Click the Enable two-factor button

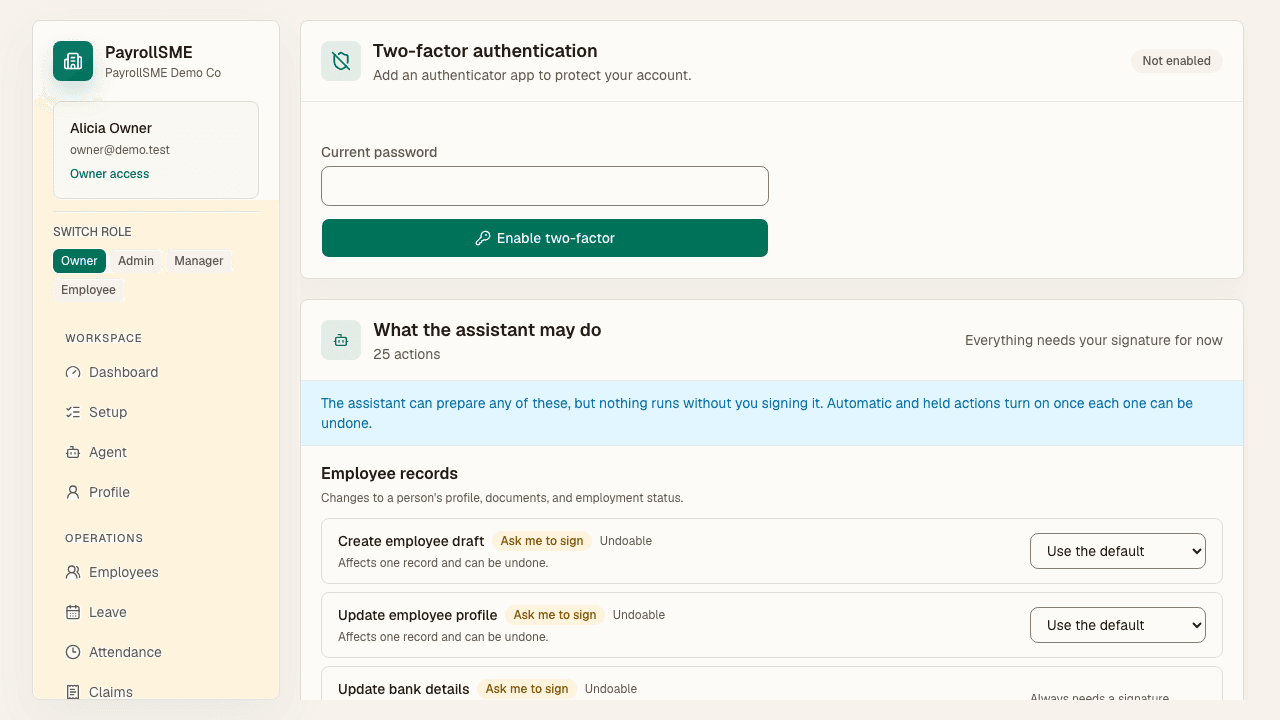click(545, 238)
